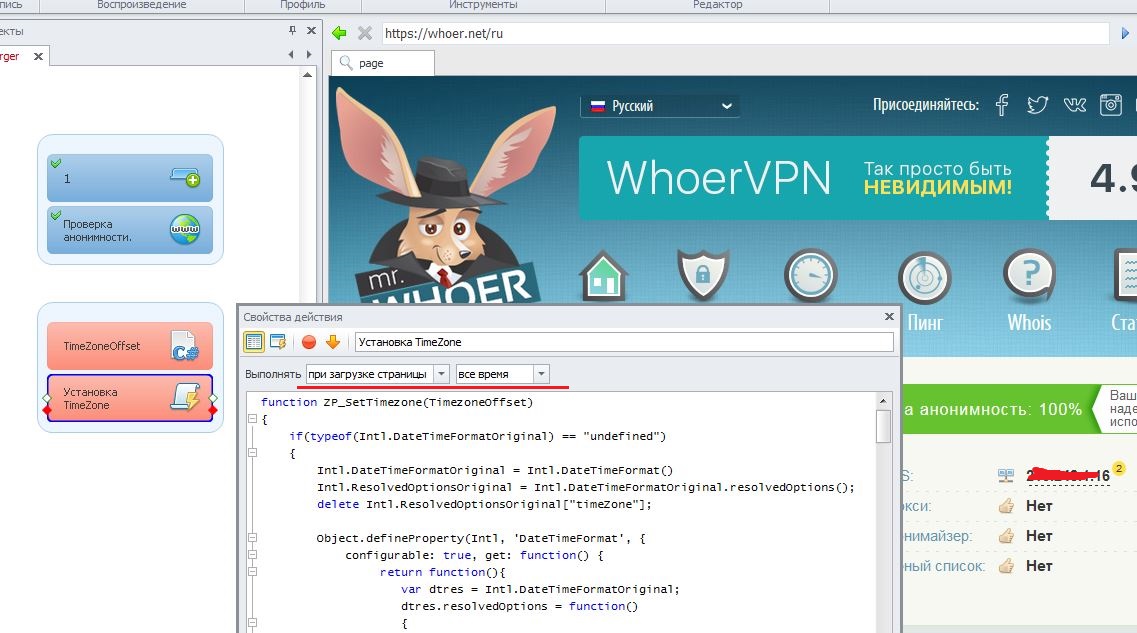Click the shield lock icon
This screenshot has height=633, width=1137.
pyautogui.click(x=702, y=275)
